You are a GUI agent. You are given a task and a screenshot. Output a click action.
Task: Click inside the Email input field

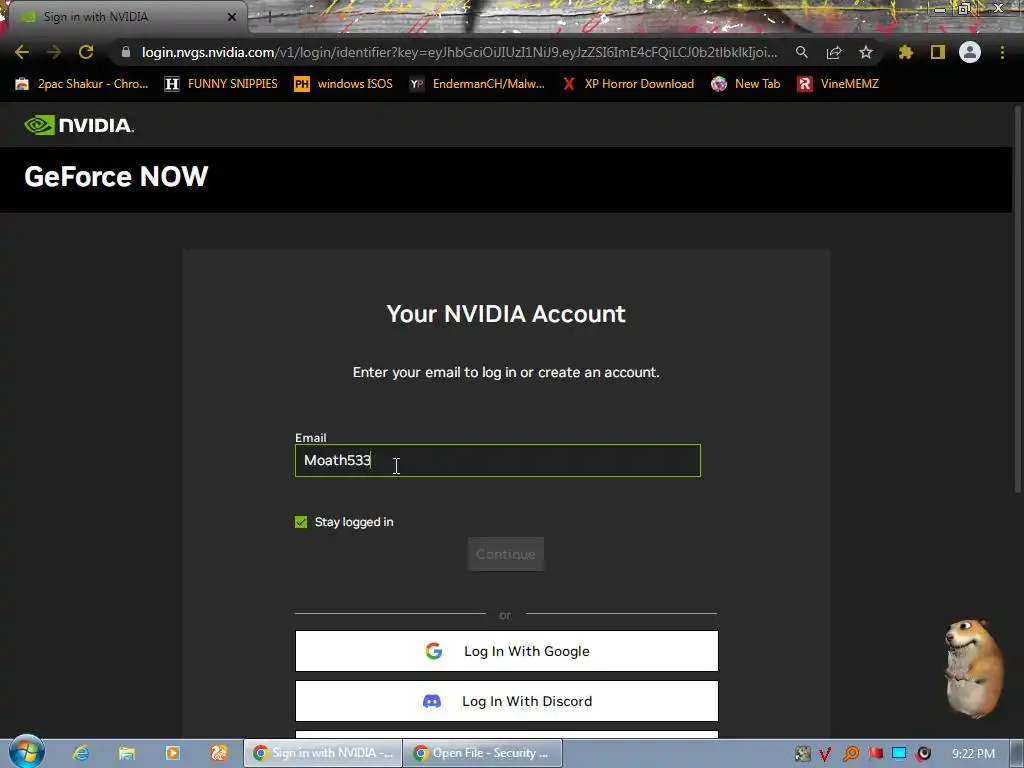point(498,460)
